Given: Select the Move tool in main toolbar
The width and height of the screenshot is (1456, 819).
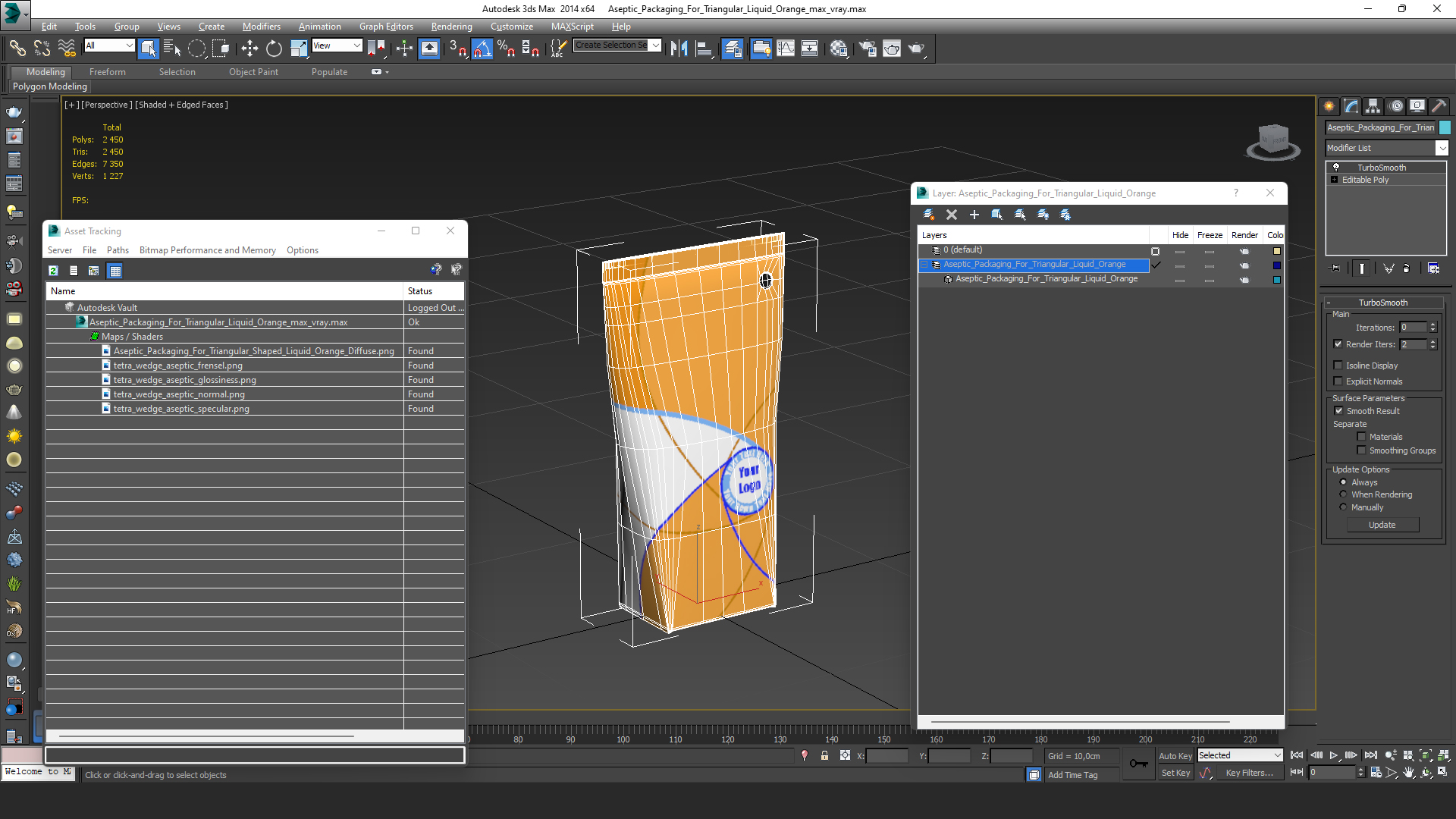Looking at the screenshot, I should click(x=249, y=49).
